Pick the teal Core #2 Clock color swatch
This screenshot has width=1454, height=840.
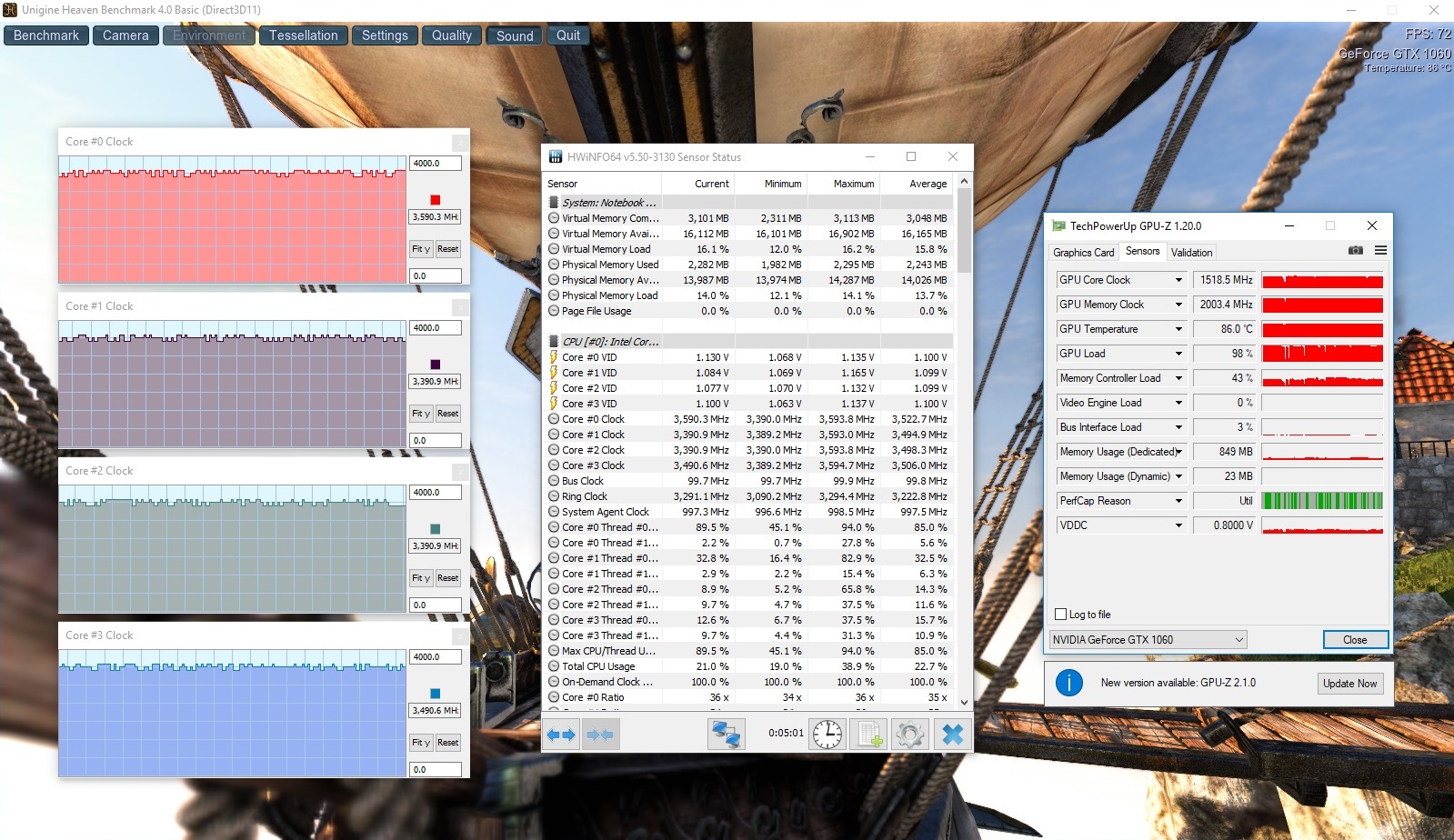(435, 529)
